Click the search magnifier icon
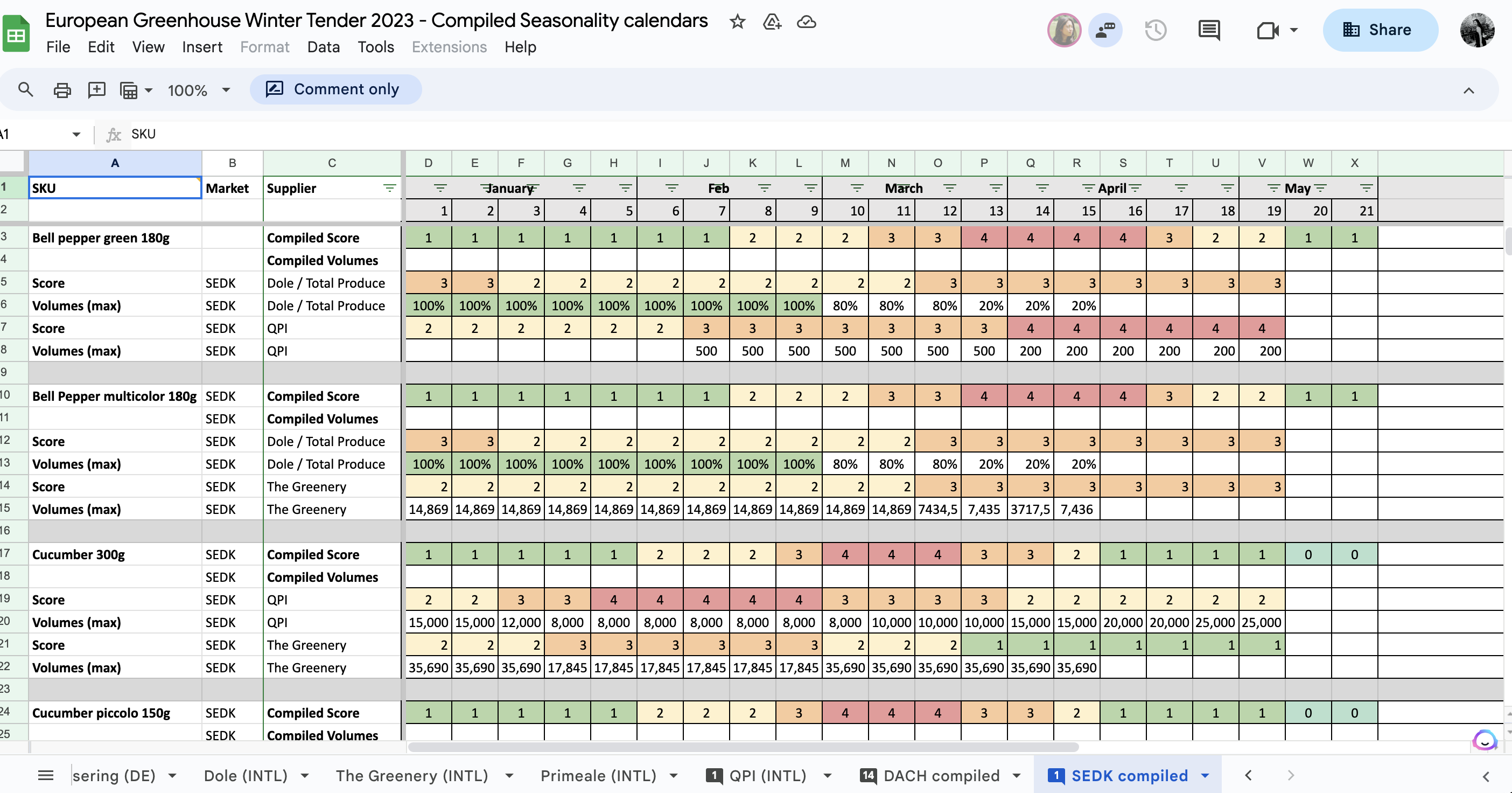Screen dimensions: 1512x793 pyautogui.click(x=25, y=90)
